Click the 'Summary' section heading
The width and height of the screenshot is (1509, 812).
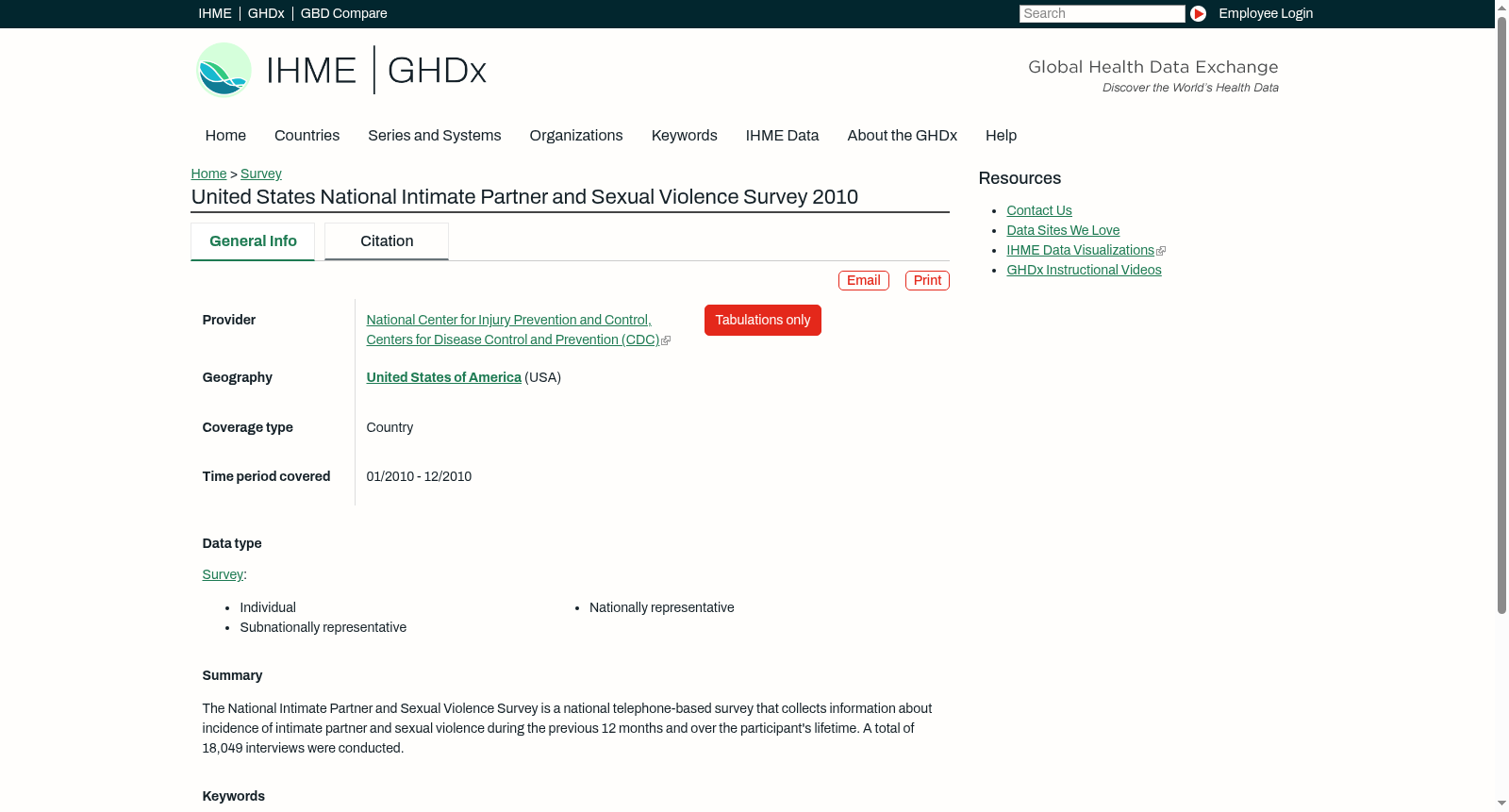click(232, 675)
